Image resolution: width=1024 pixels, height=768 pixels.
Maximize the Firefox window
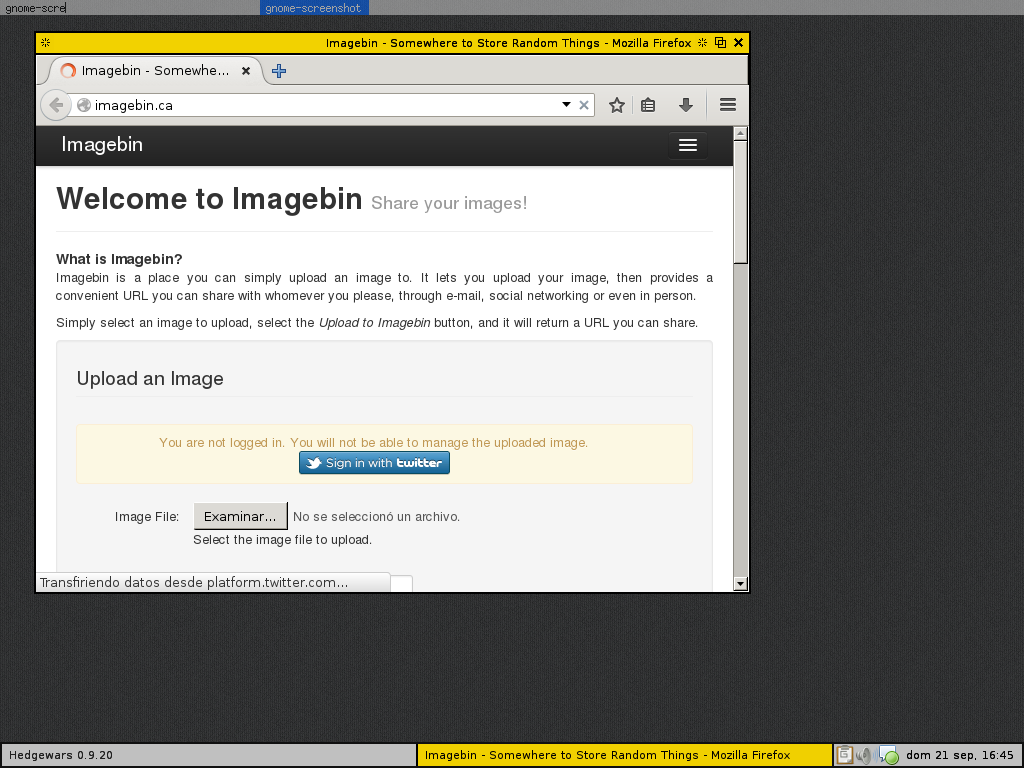(720, 42)
